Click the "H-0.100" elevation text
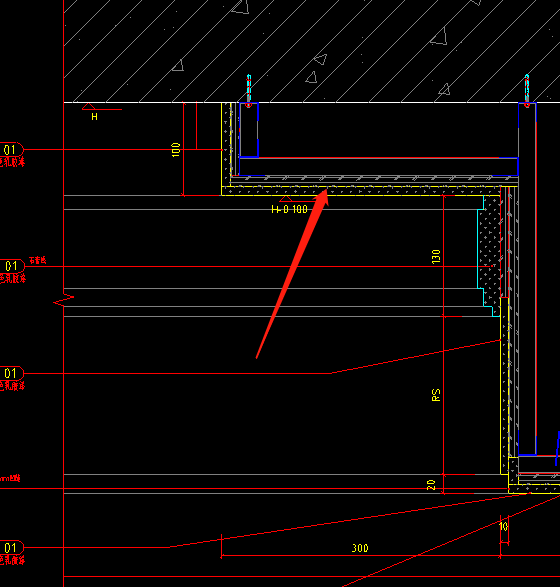560x587 pixels. pyautogui.click(x=289, y=209)
